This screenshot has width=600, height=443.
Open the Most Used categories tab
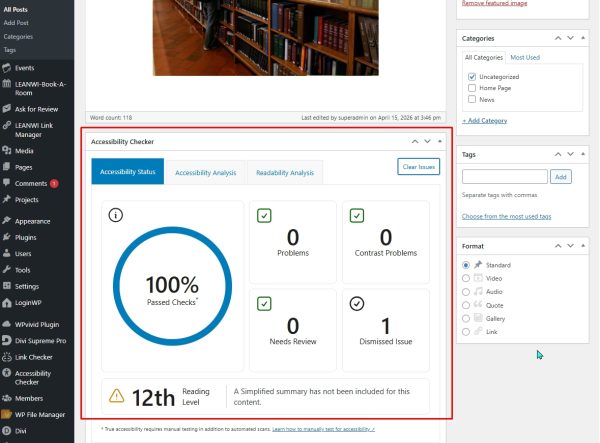coord(525,57)
